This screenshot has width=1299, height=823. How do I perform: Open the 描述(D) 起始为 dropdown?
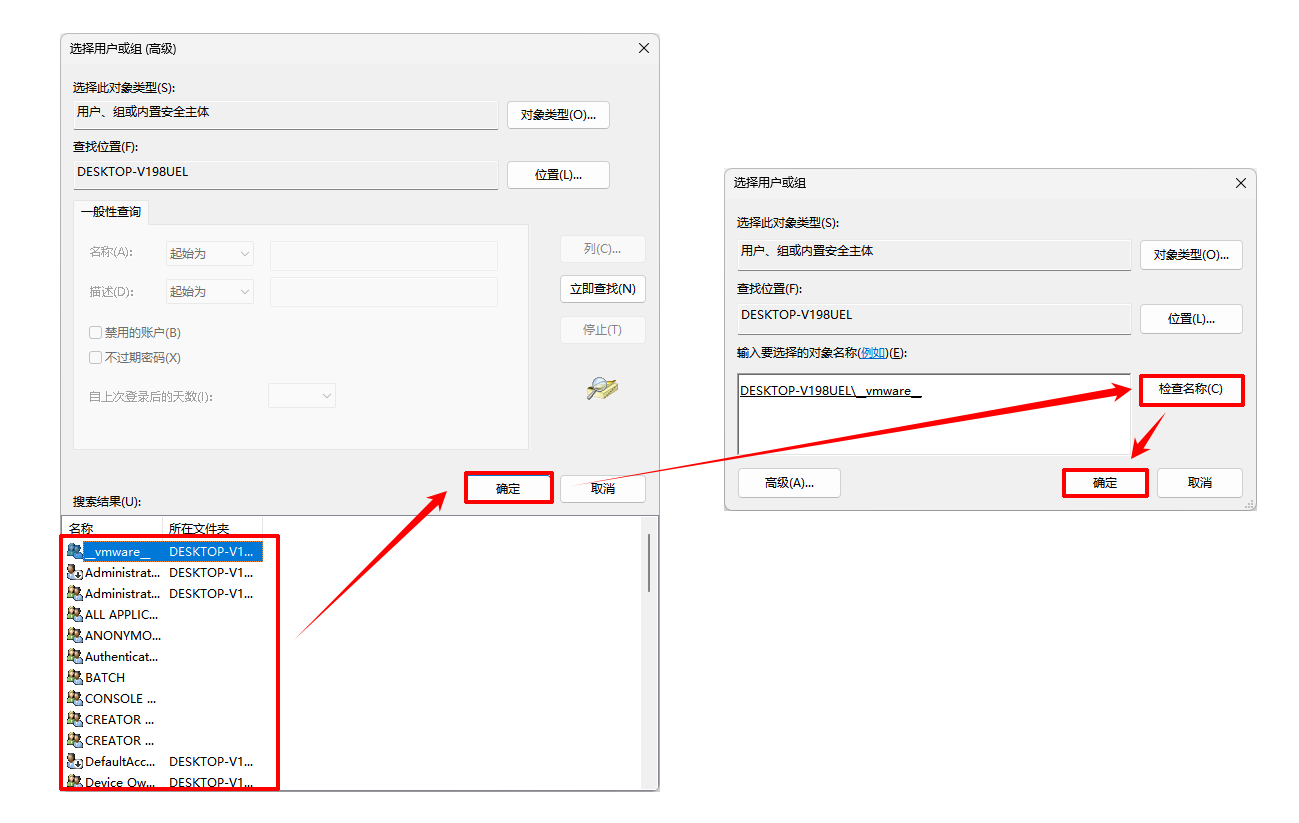[x=209, y=292]
